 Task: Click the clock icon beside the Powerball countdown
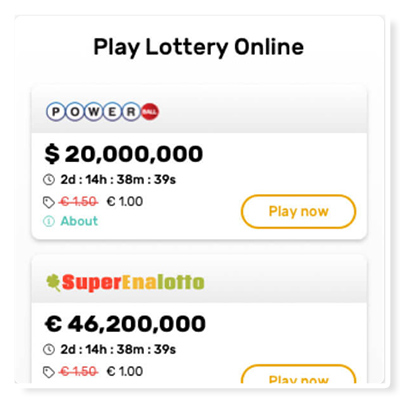(49, 180)
